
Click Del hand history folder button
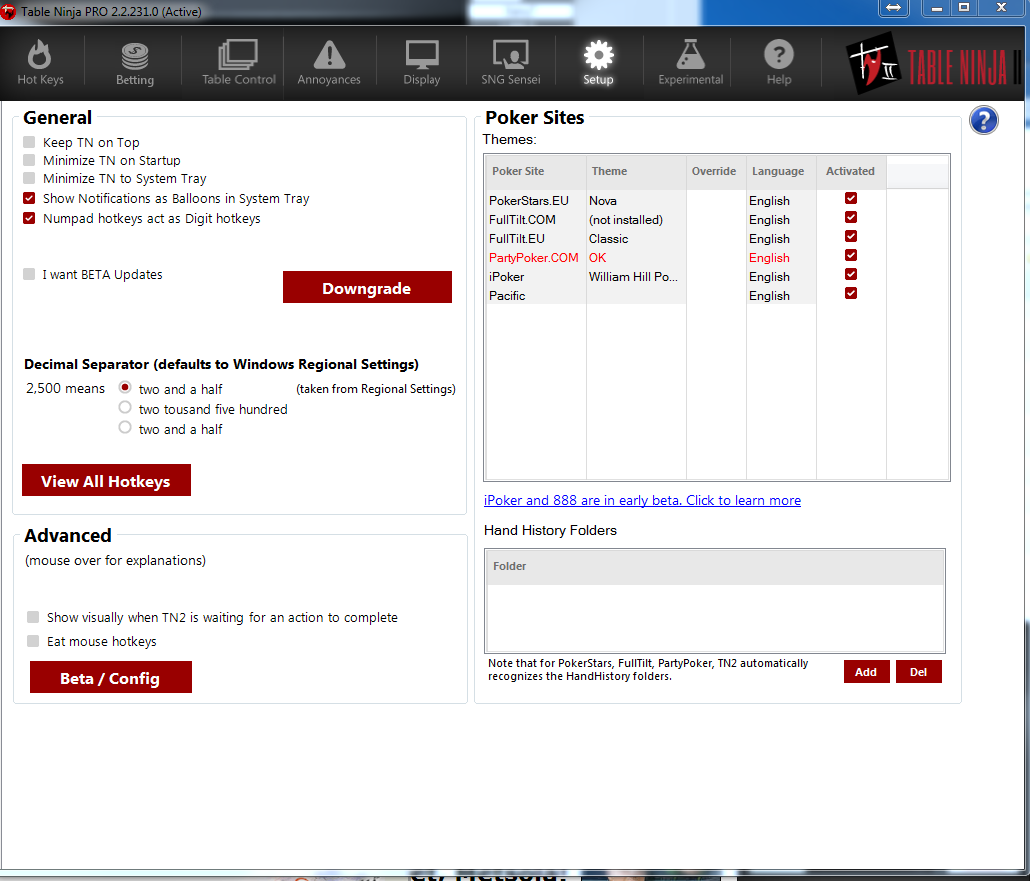(x=918, y=671)
